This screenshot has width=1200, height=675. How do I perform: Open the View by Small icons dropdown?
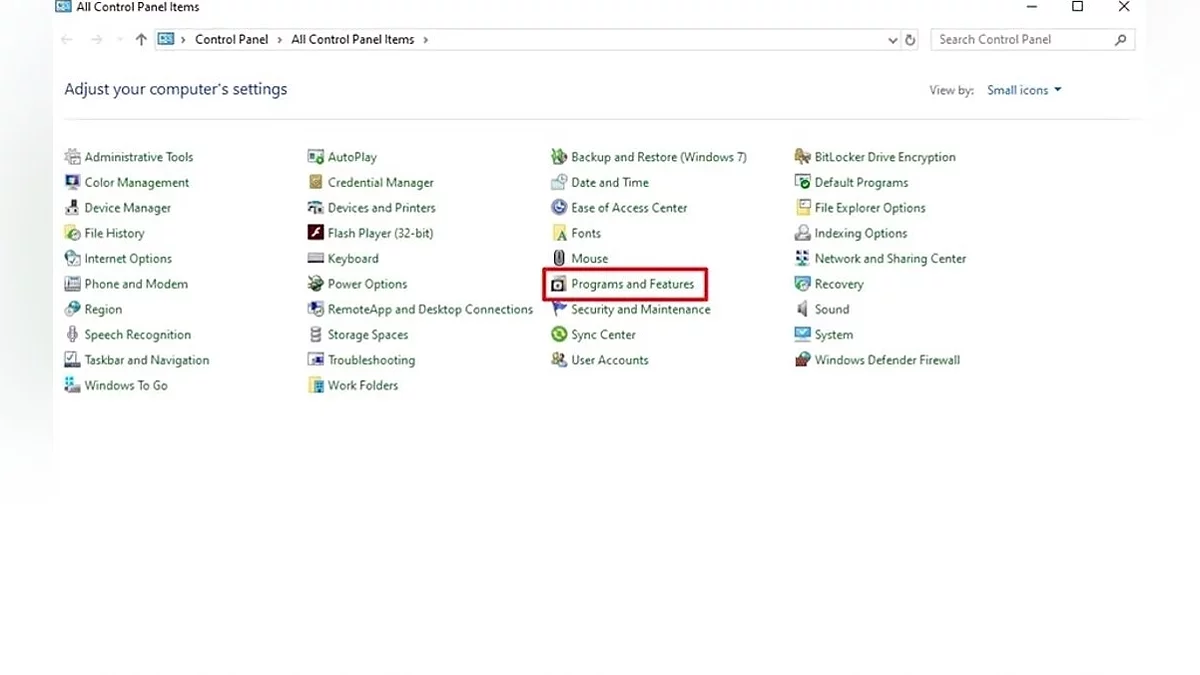pos(1024,90)
